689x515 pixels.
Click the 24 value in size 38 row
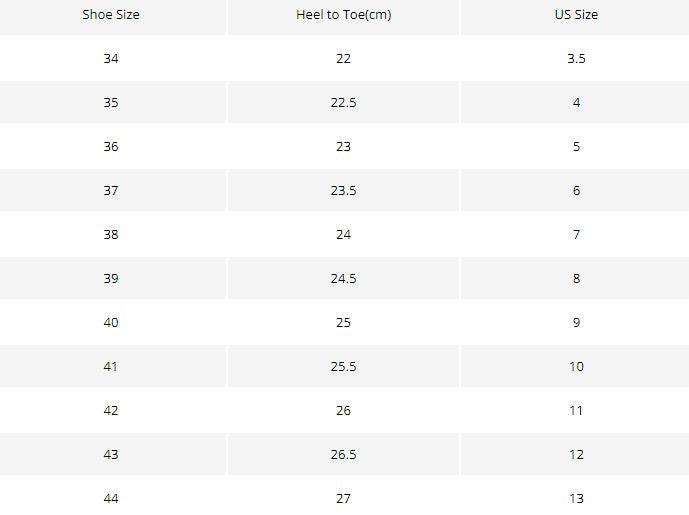click(344, 234)
